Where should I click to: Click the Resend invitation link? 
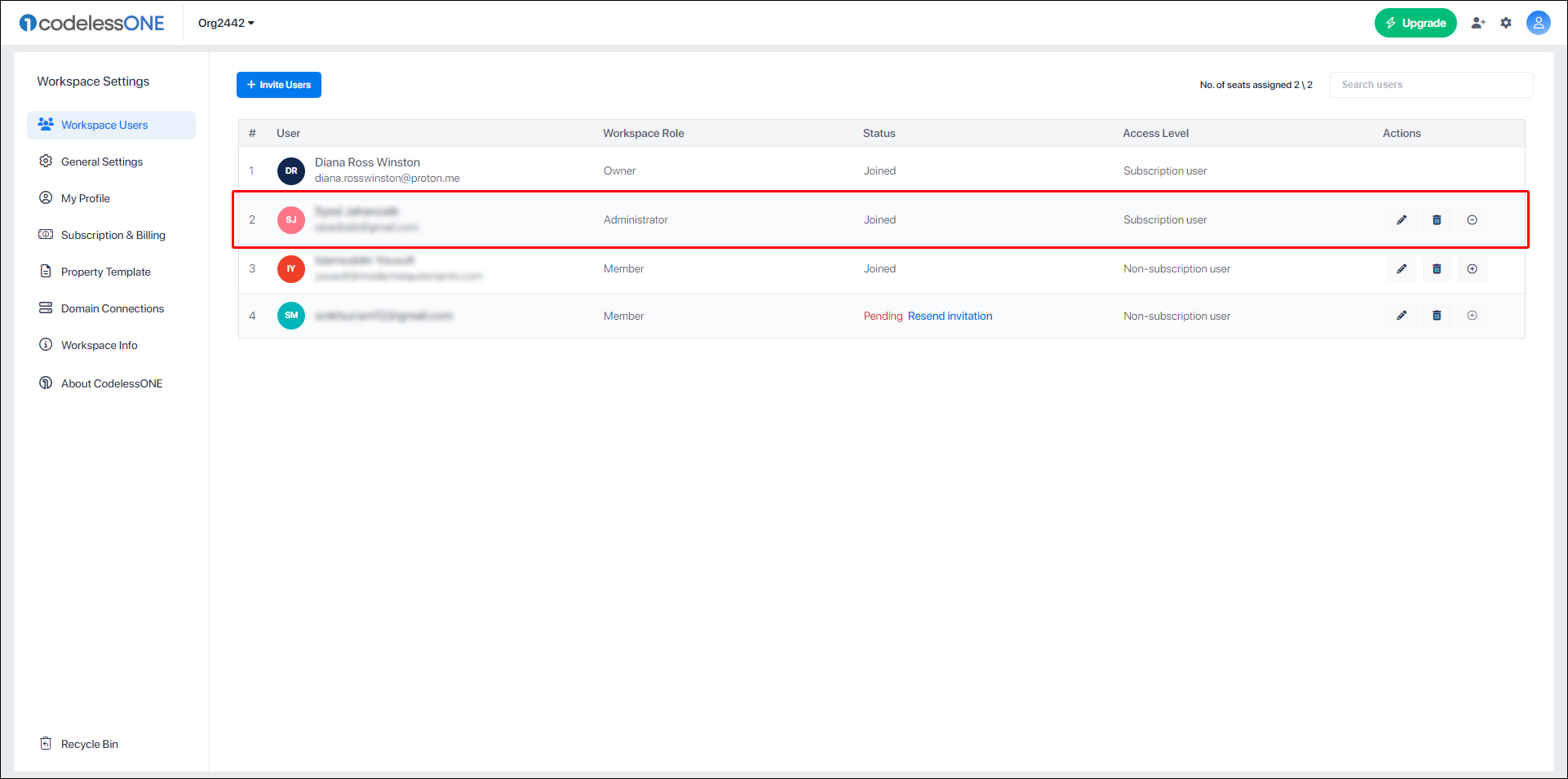click(950, 316)
